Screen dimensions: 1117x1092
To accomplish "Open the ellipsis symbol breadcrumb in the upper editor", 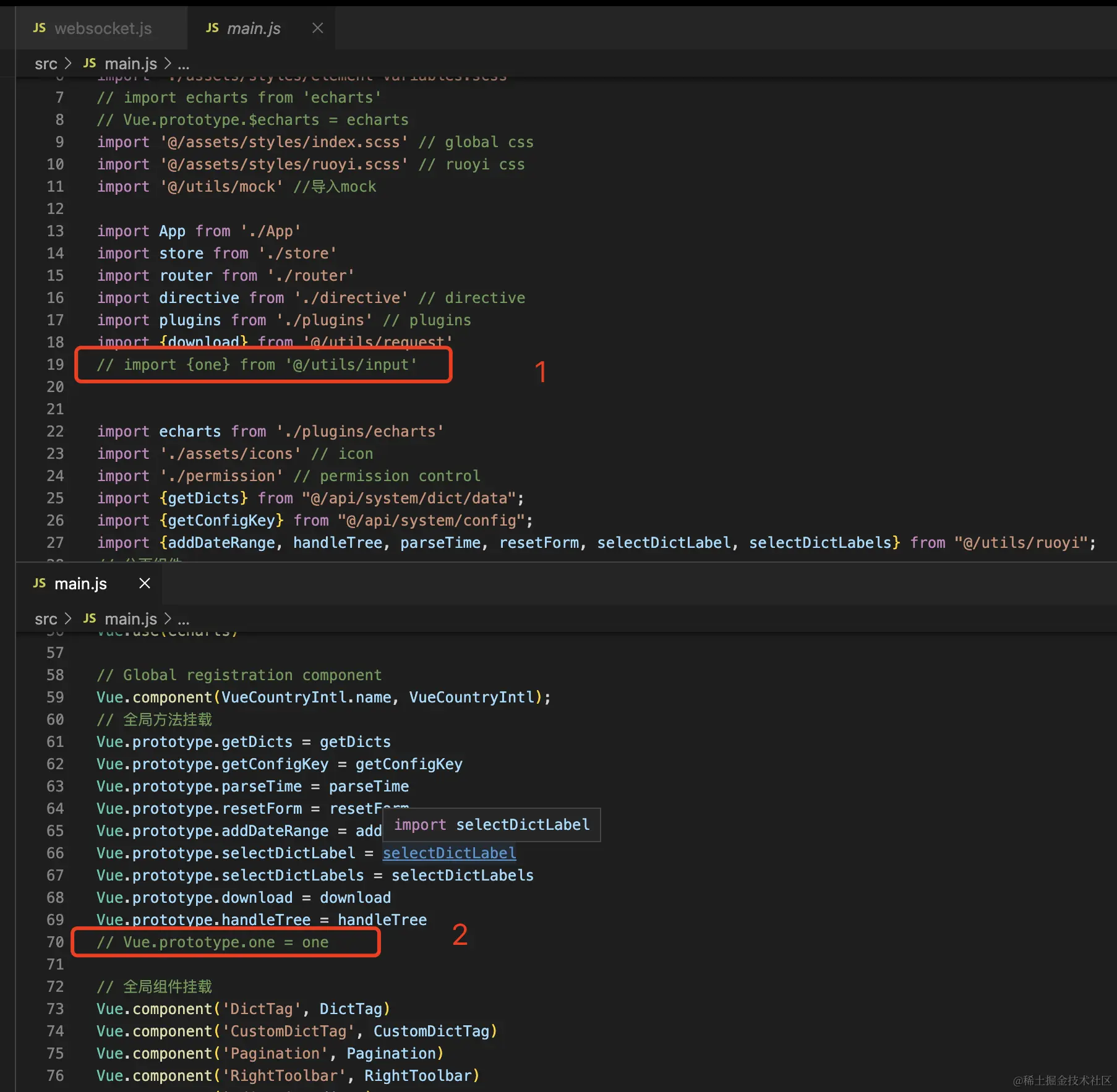I will 183,64.
